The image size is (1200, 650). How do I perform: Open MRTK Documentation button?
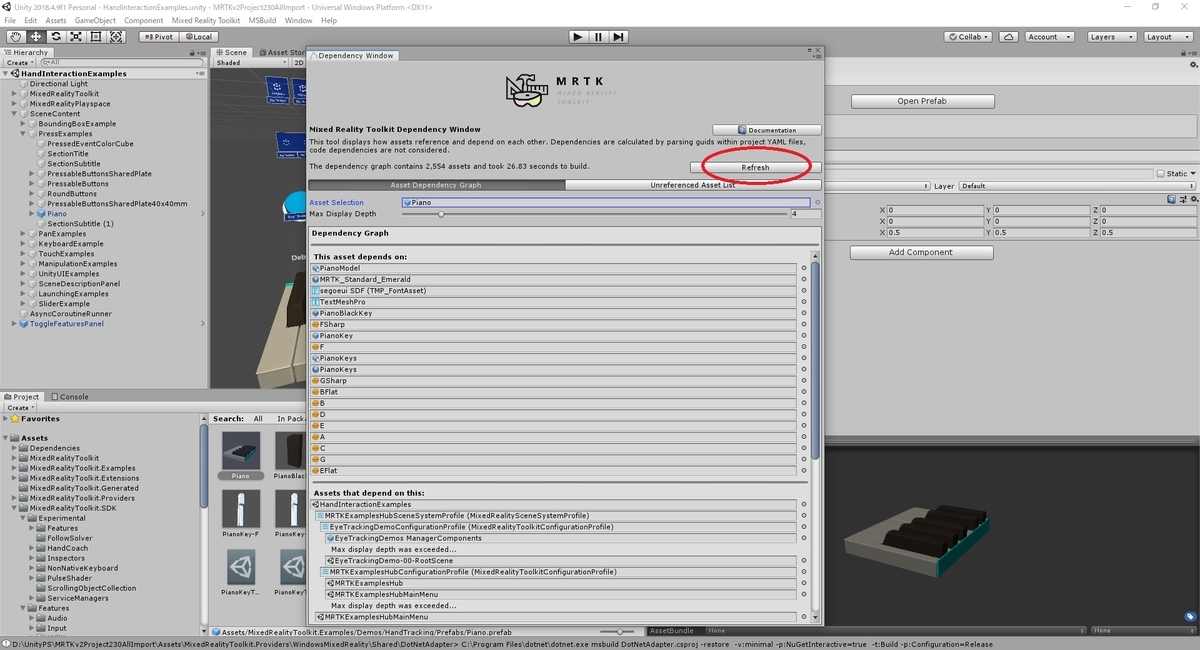point(767,130)
